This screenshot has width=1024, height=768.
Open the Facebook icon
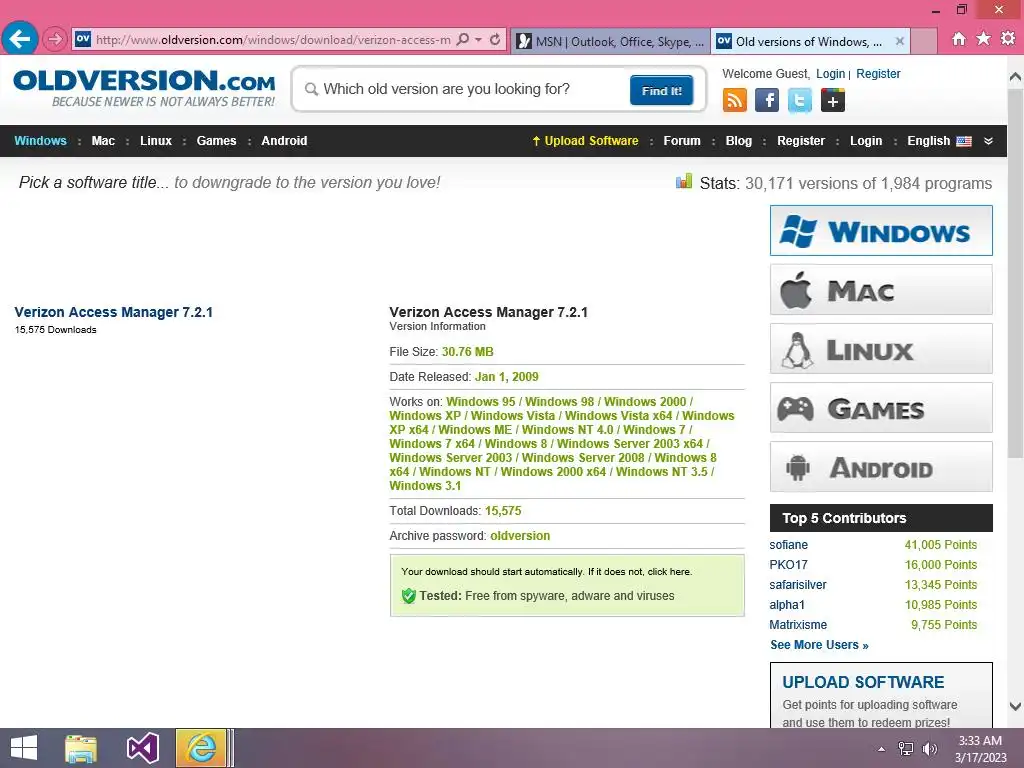click(x=767, y=101)
